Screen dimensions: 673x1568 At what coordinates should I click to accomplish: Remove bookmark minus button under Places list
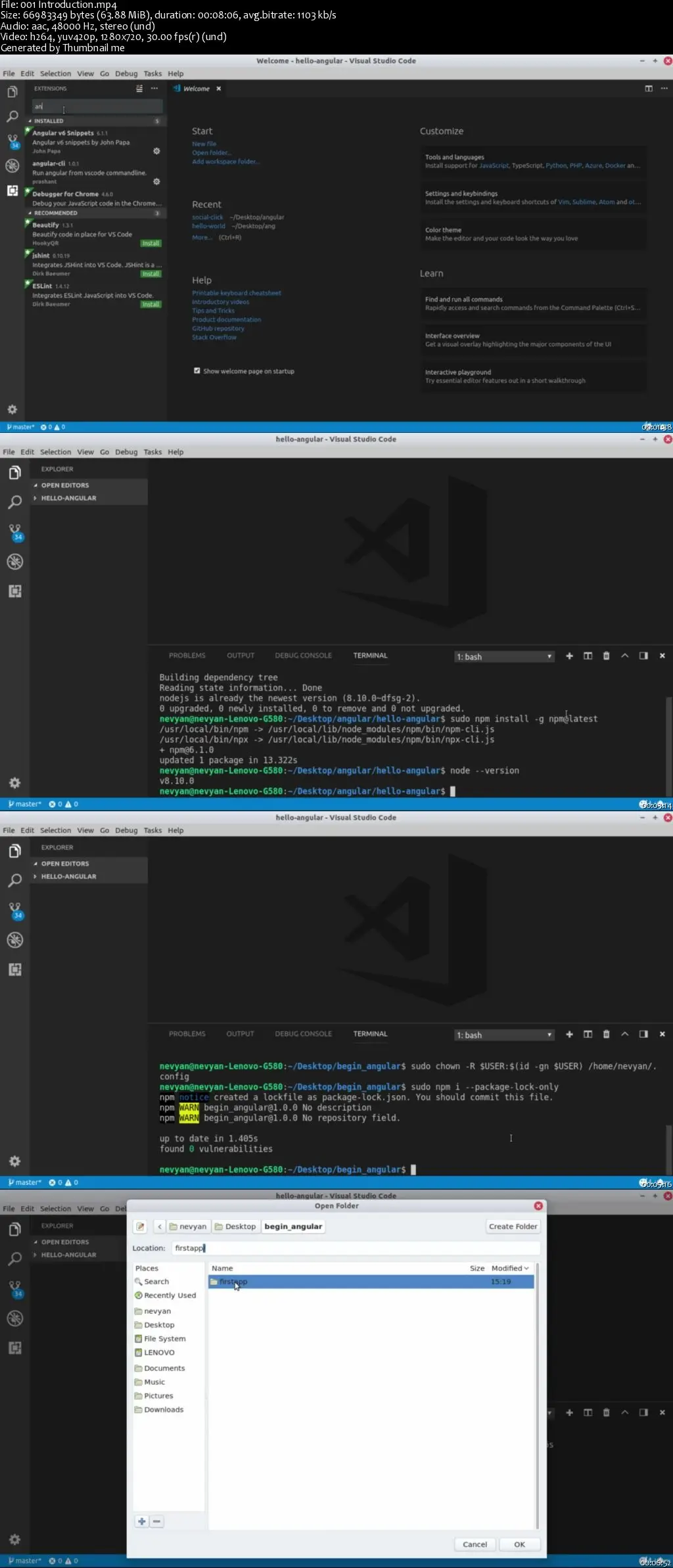[x=156, y=1521]
